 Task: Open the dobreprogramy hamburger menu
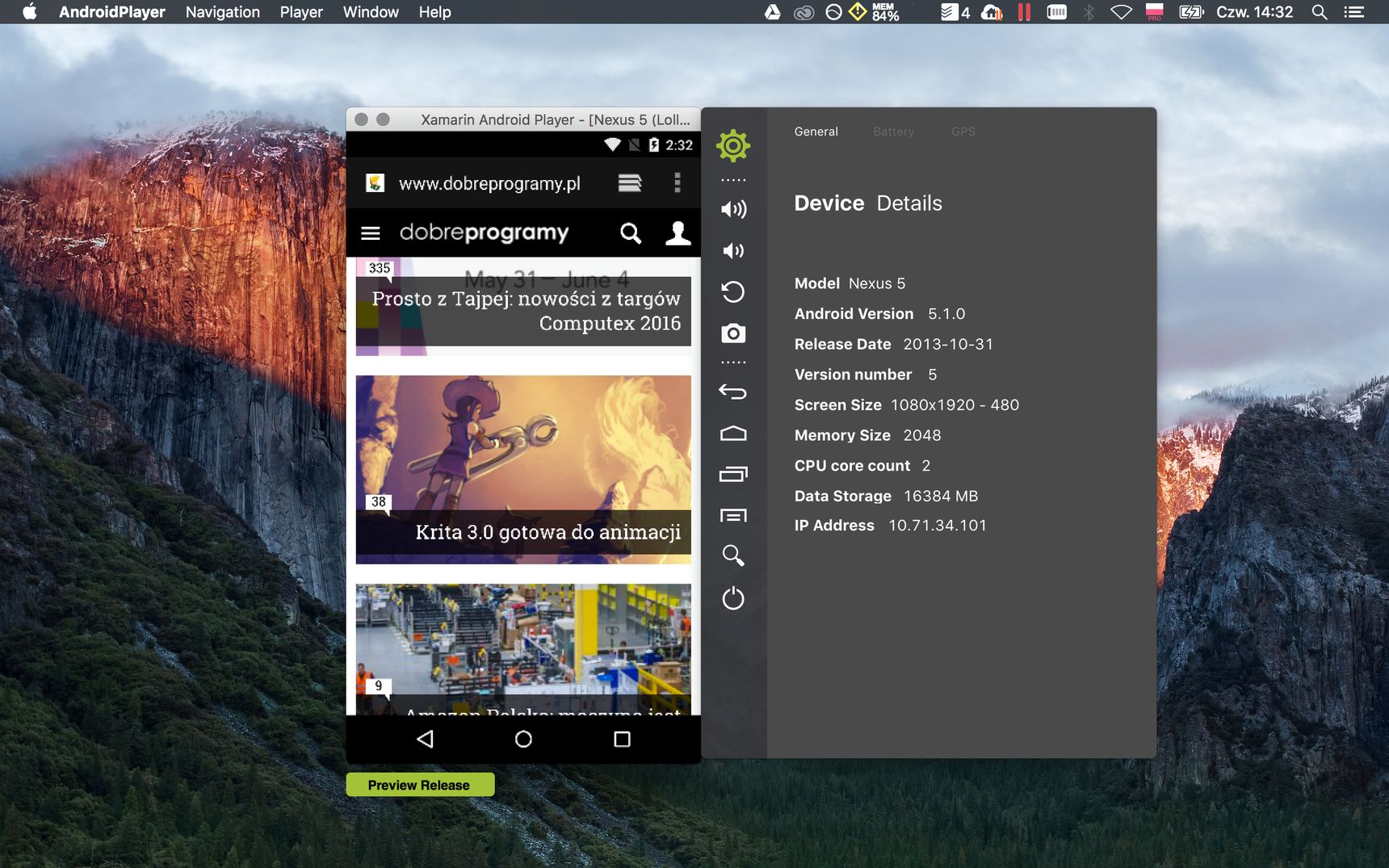coord(371,233)
